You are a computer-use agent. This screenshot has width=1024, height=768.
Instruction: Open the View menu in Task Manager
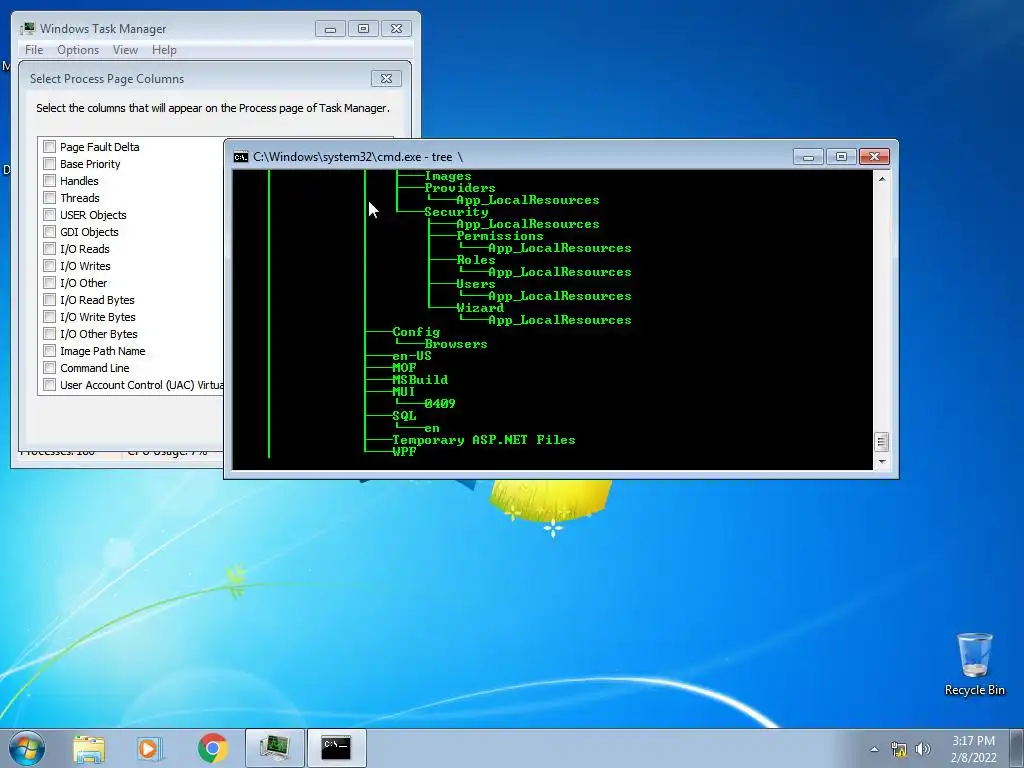point(125,50)
